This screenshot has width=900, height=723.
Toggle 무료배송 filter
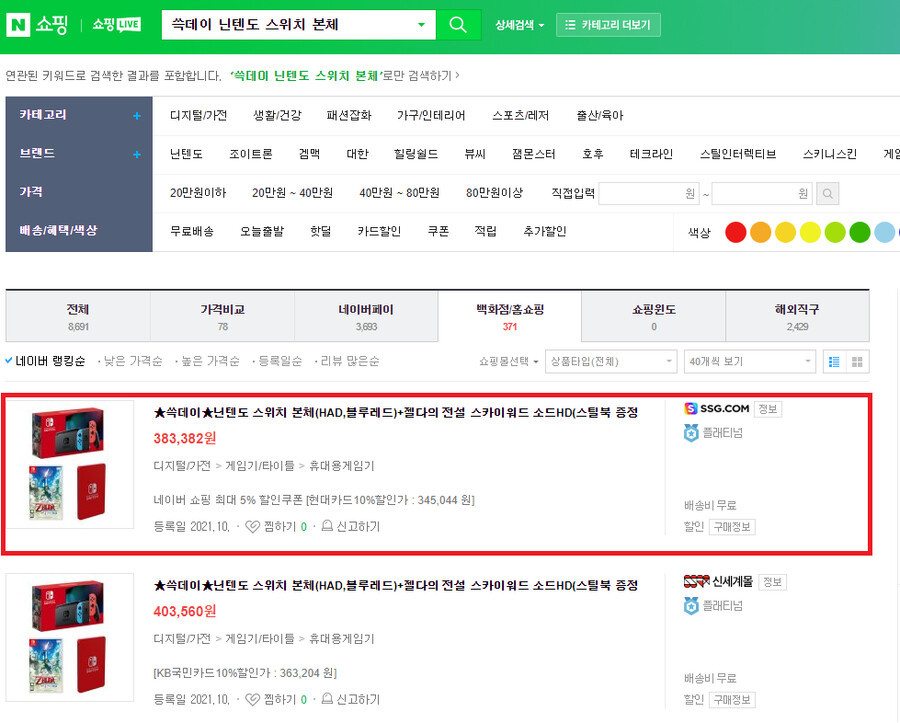point(192,231)
